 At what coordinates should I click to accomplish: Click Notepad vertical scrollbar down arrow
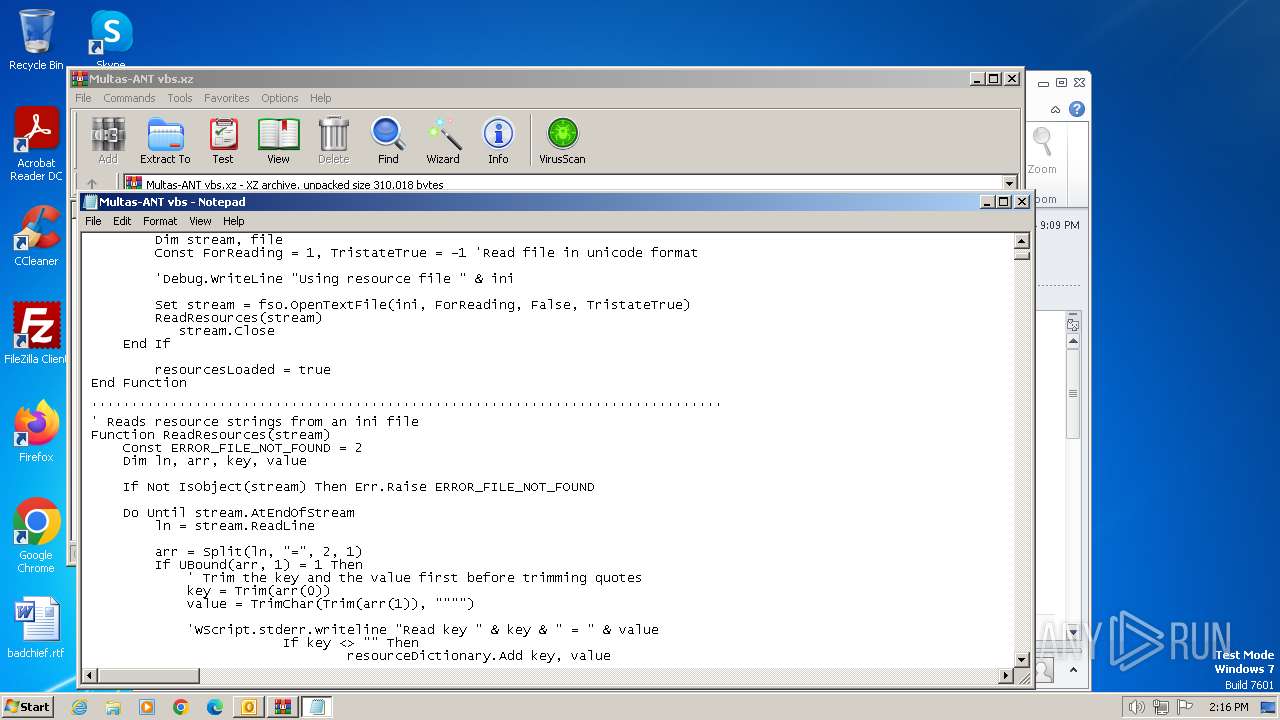(x=1022, y=660)
